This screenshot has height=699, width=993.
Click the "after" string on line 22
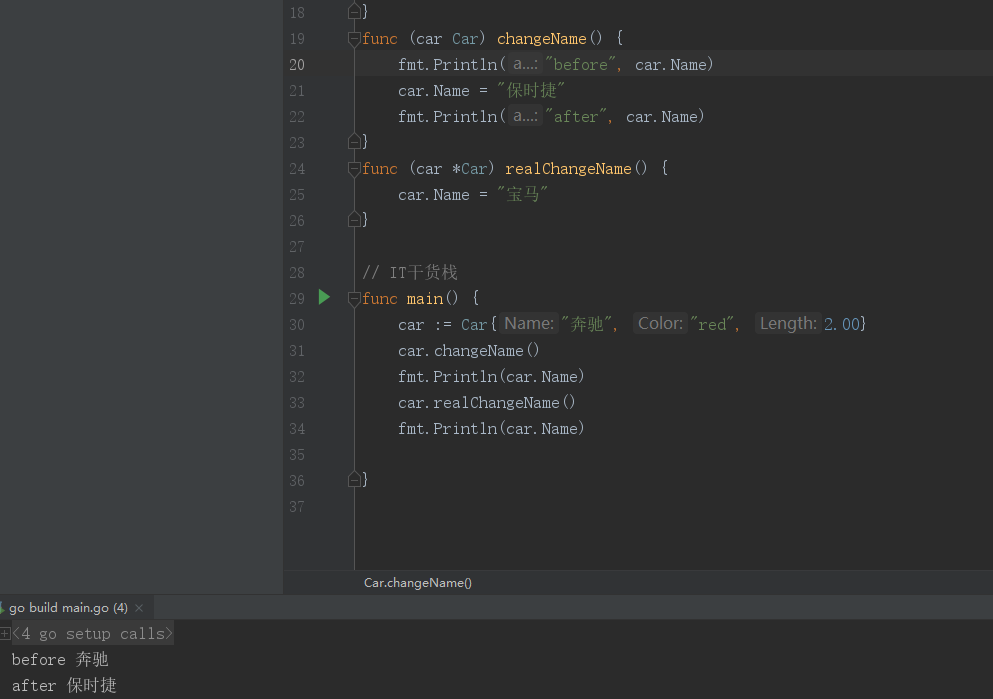pos(576,116)
